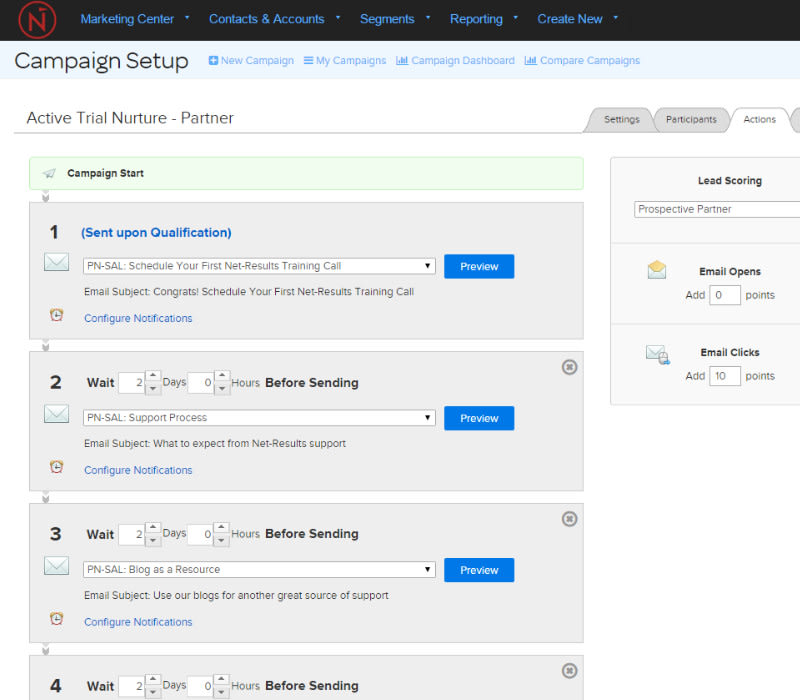The width and height of the screenshot is (800, 700).
Task: Click alarm clock icon in step 1
Action: tap(56, 315)
